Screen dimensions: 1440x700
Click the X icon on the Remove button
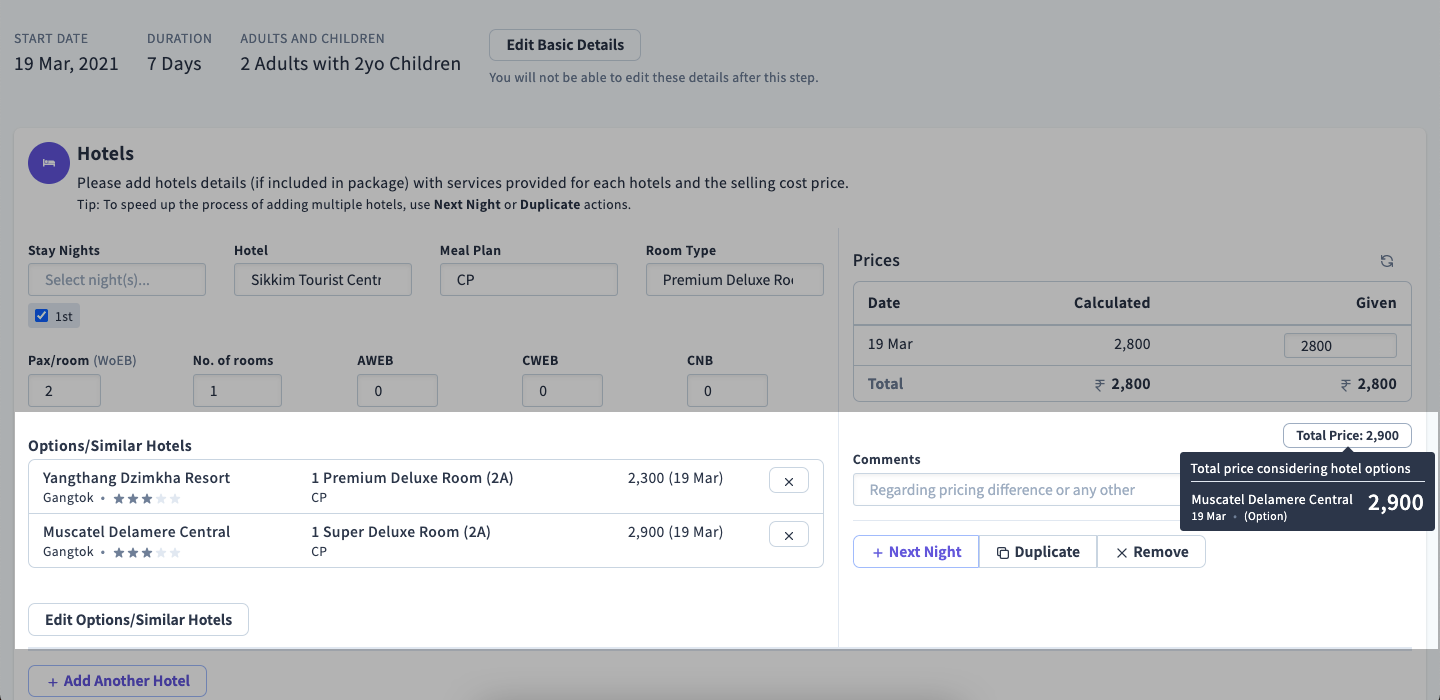pyautogui.click(x=1123, y=551)
